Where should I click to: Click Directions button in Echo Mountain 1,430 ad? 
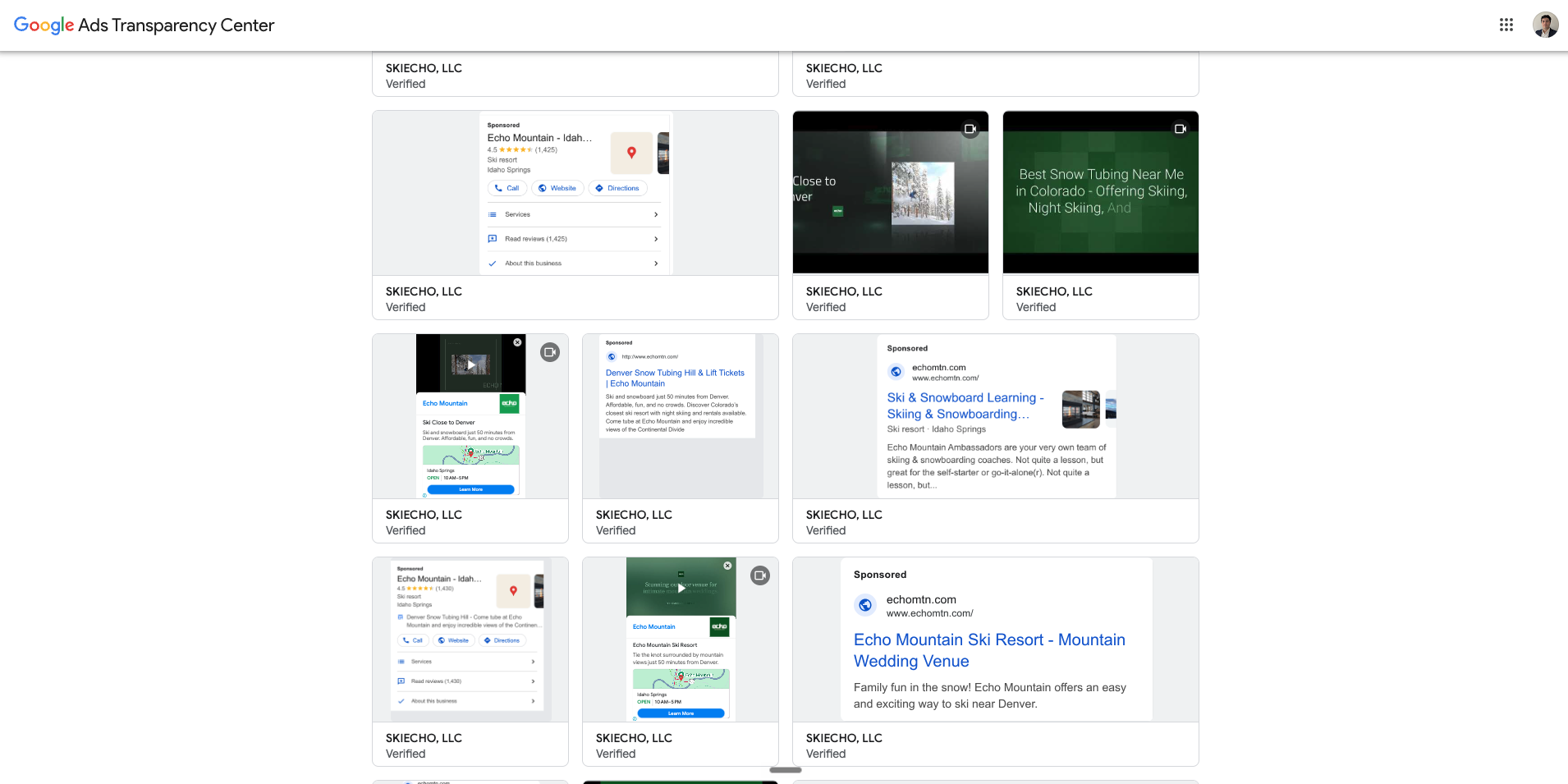pyautogui.click(x=502, y=640)
